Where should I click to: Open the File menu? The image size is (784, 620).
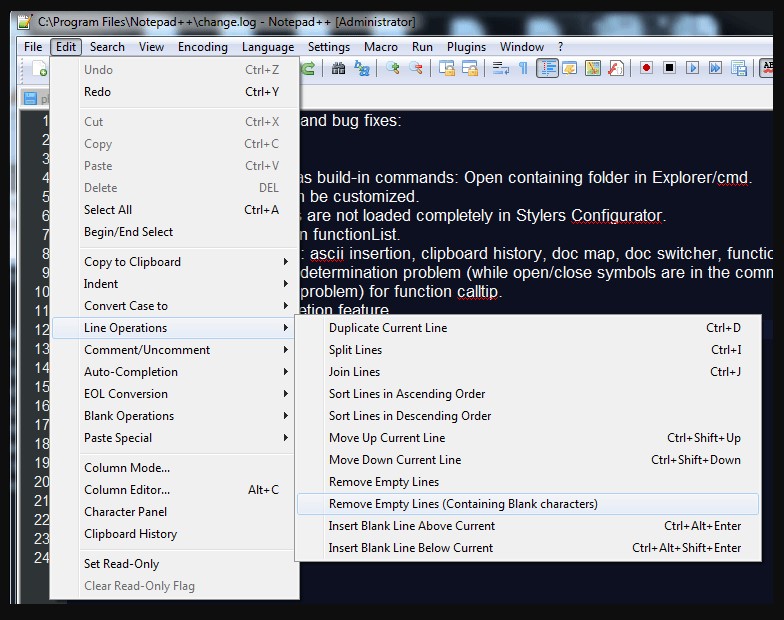click(x=33, y=47)
